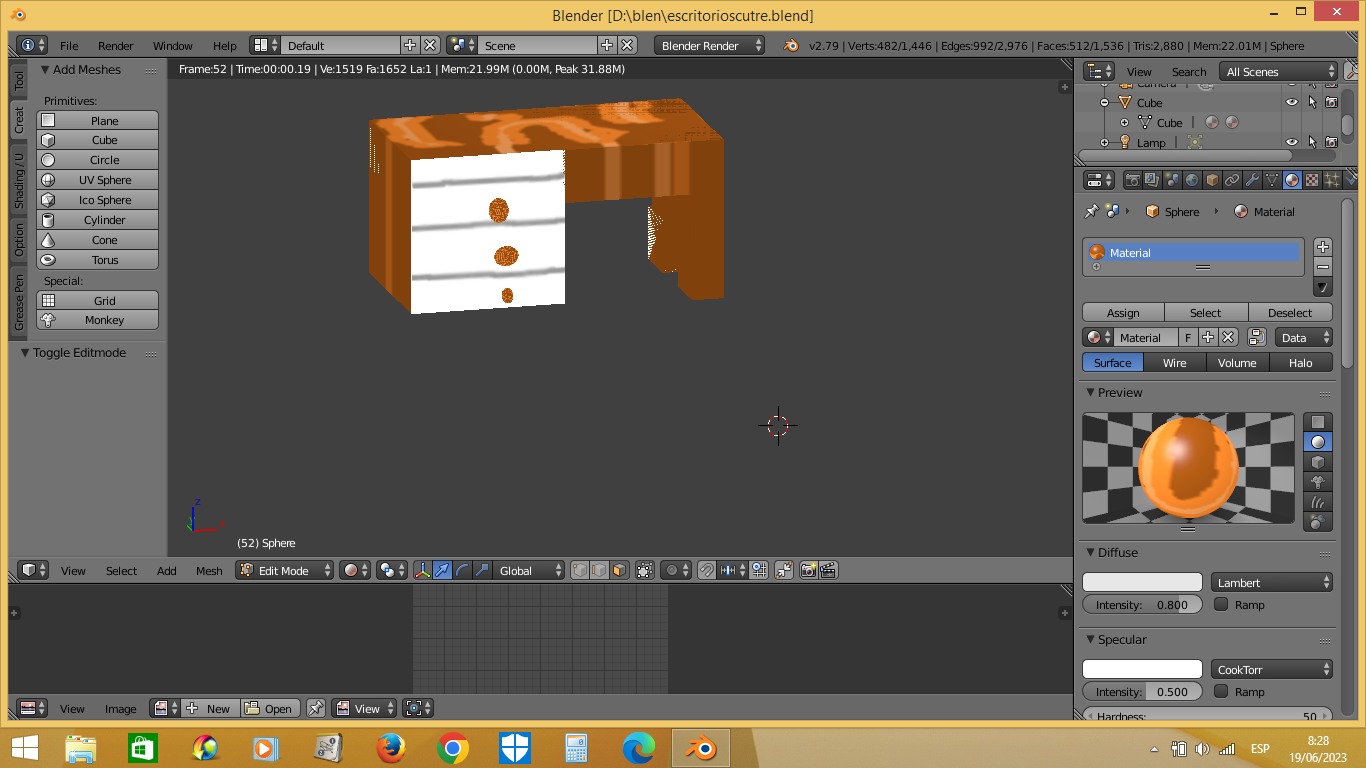Collapse the Cube tree in outliner
This screenshot has width=1366, height=768.
coord(1105,102)
